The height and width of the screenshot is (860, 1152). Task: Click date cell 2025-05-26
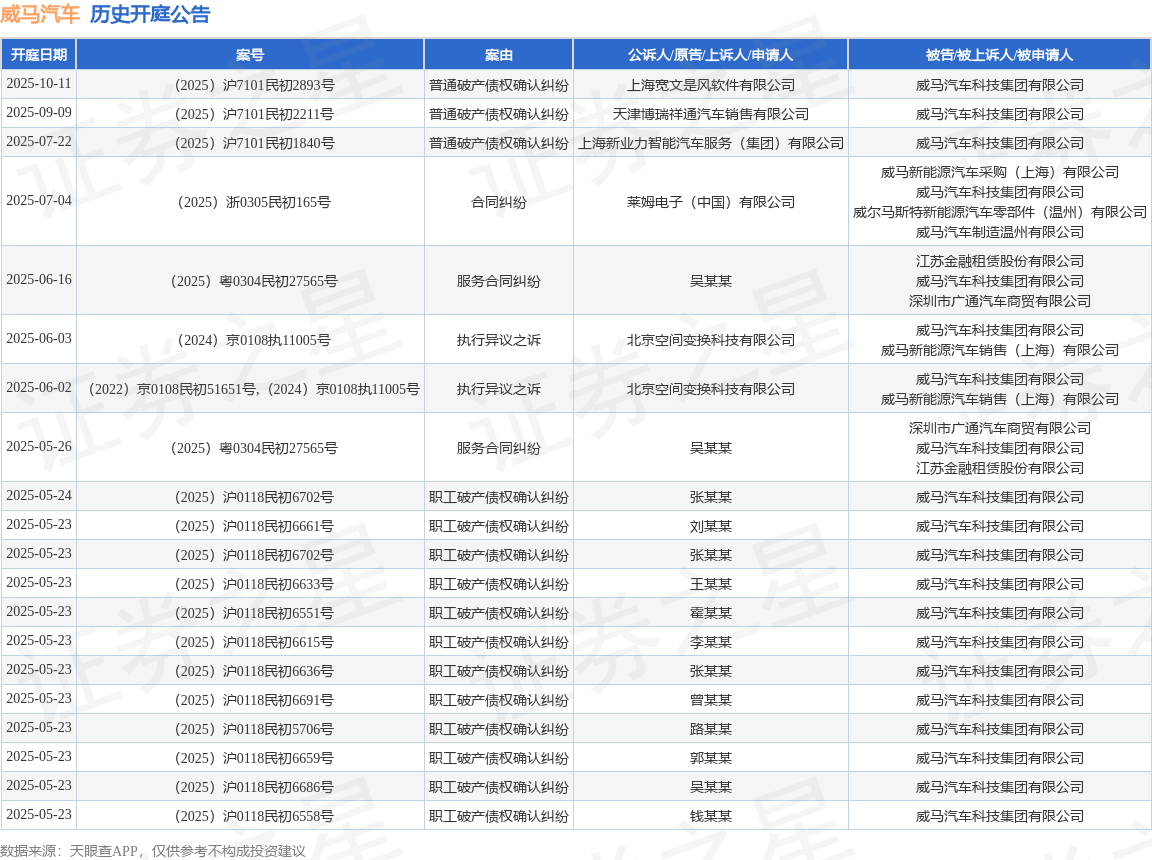pos(39,447)
